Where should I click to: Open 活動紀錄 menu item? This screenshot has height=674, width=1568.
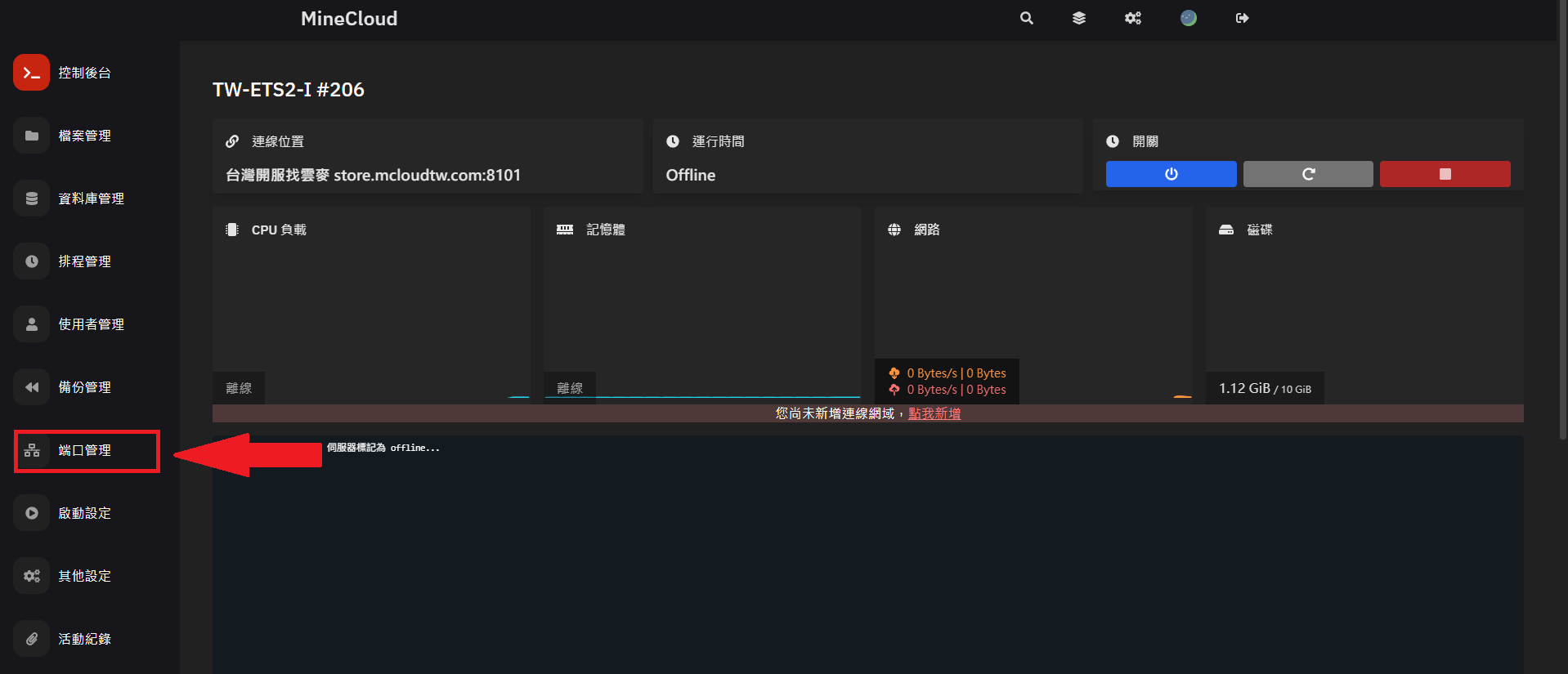[85, 639]
